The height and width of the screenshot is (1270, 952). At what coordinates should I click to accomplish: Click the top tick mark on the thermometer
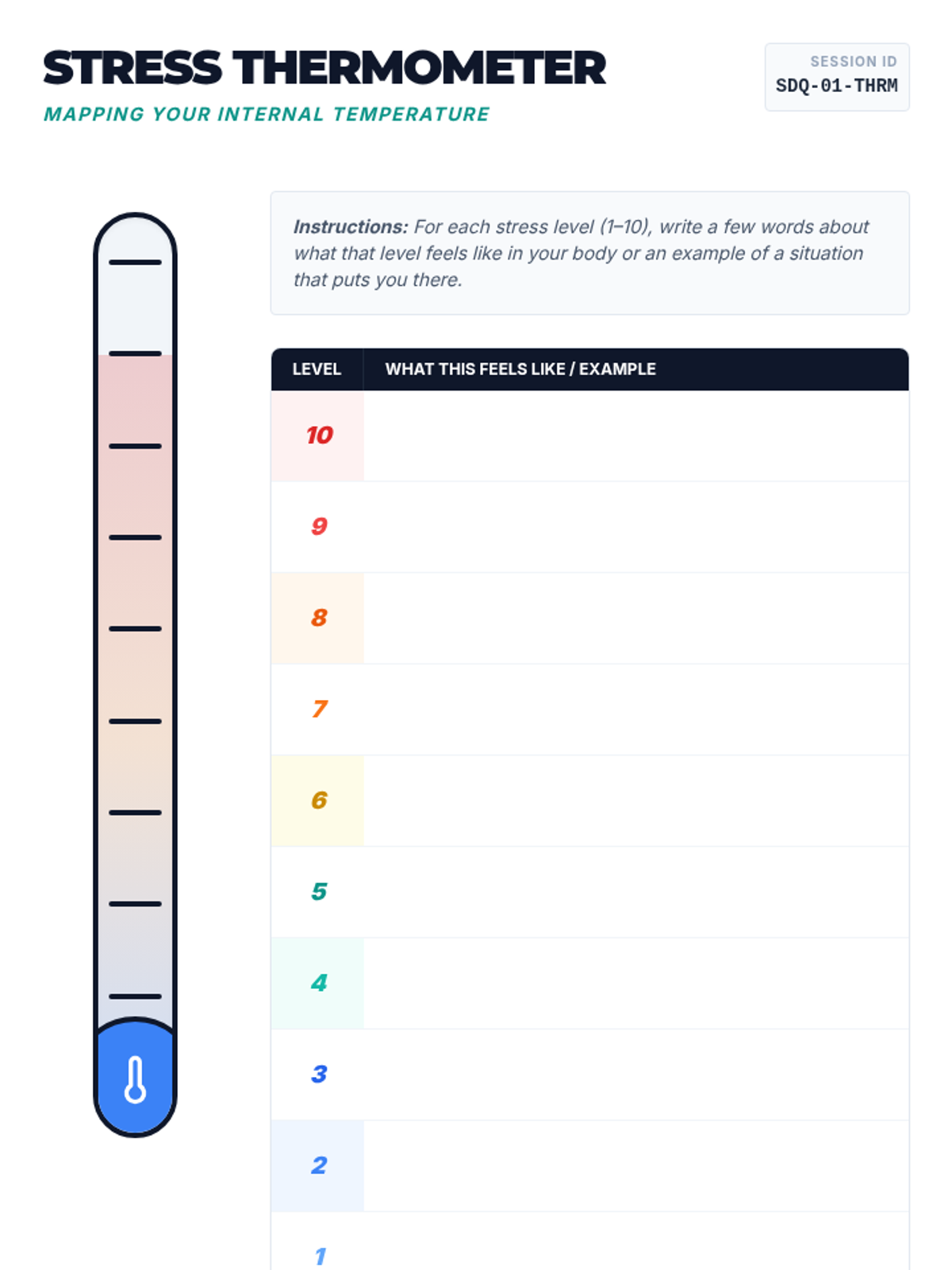click(x=135, y=262)
